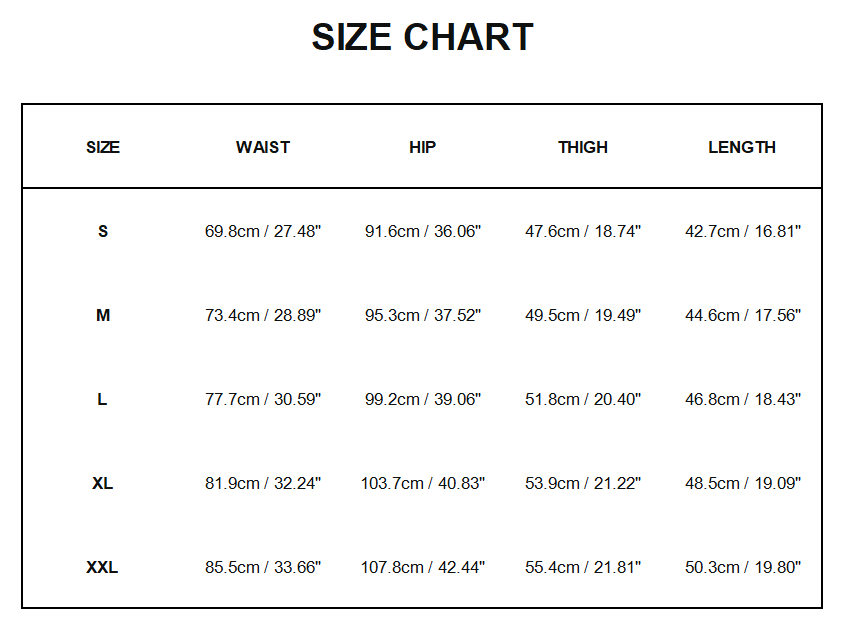Select the L size row label
850x630 pixels.
[103, 399]
